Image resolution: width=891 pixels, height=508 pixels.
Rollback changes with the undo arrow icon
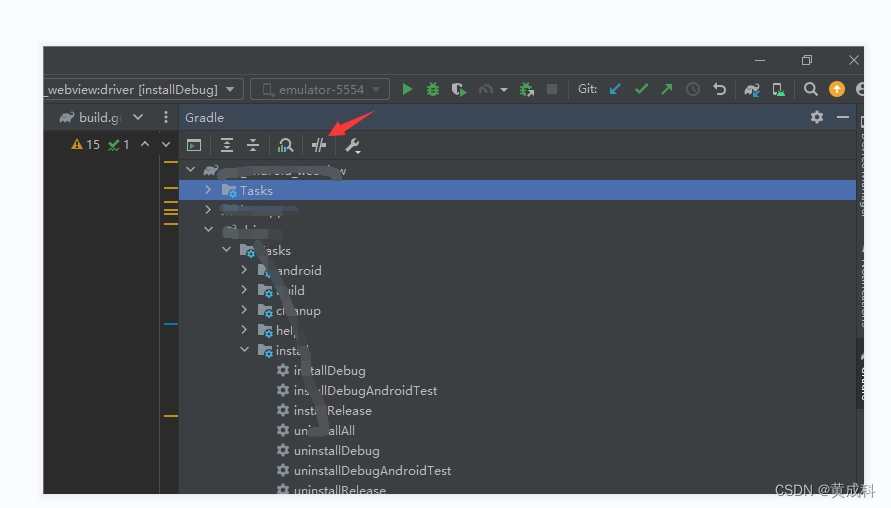click(x=719, y=89)
